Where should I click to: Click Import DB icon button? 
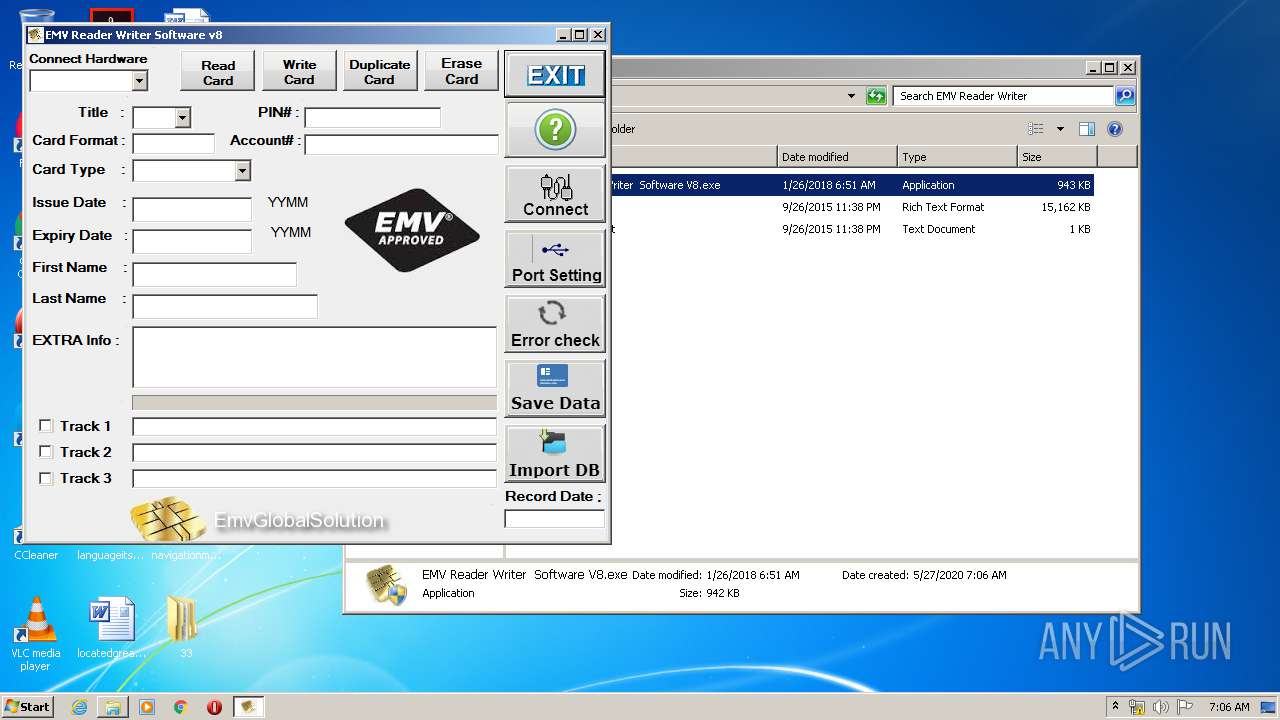pyautogui.click(x=555, y=454)
